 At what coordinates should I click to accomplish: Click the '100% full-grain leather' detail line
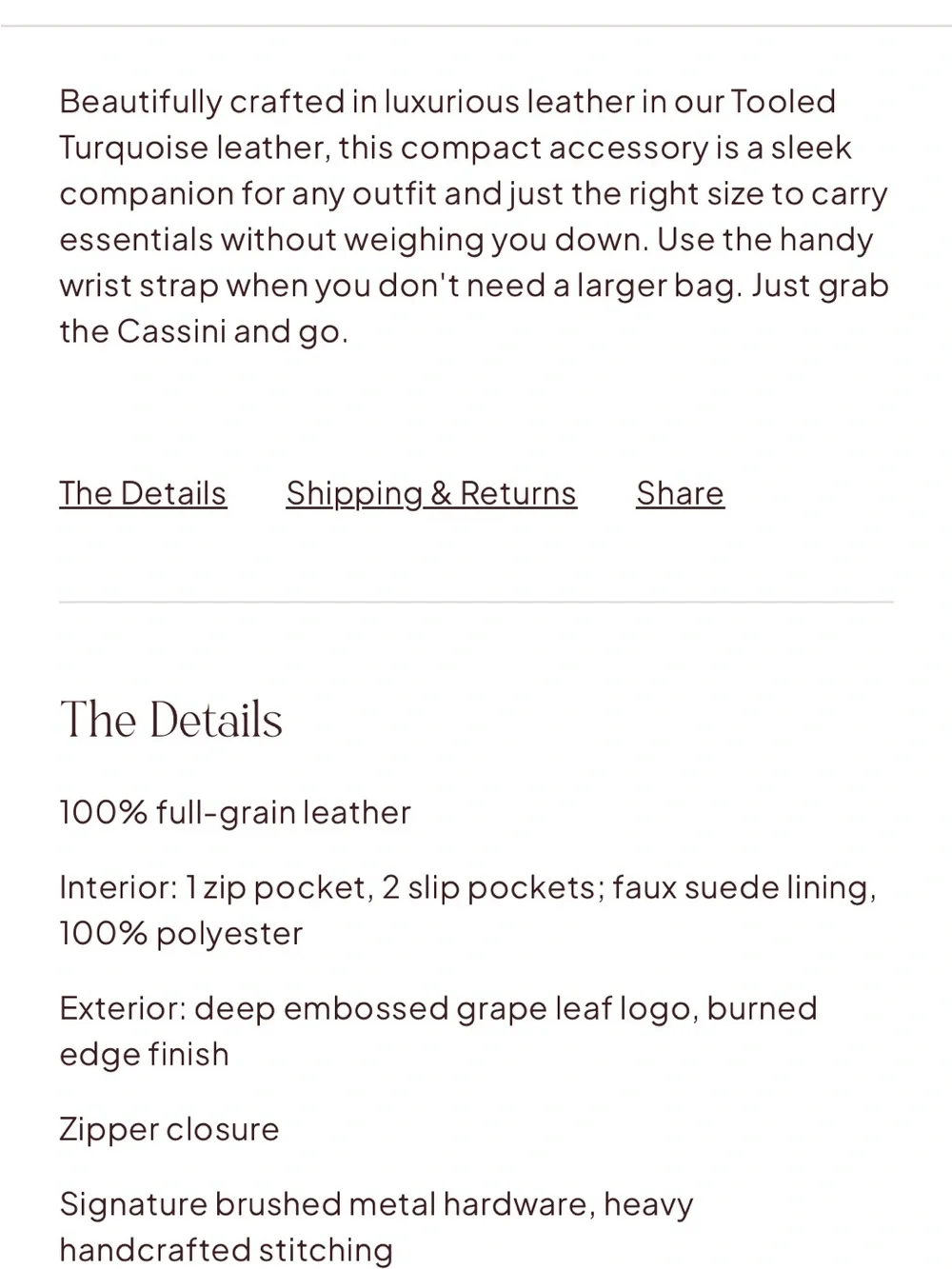point(235,812)
